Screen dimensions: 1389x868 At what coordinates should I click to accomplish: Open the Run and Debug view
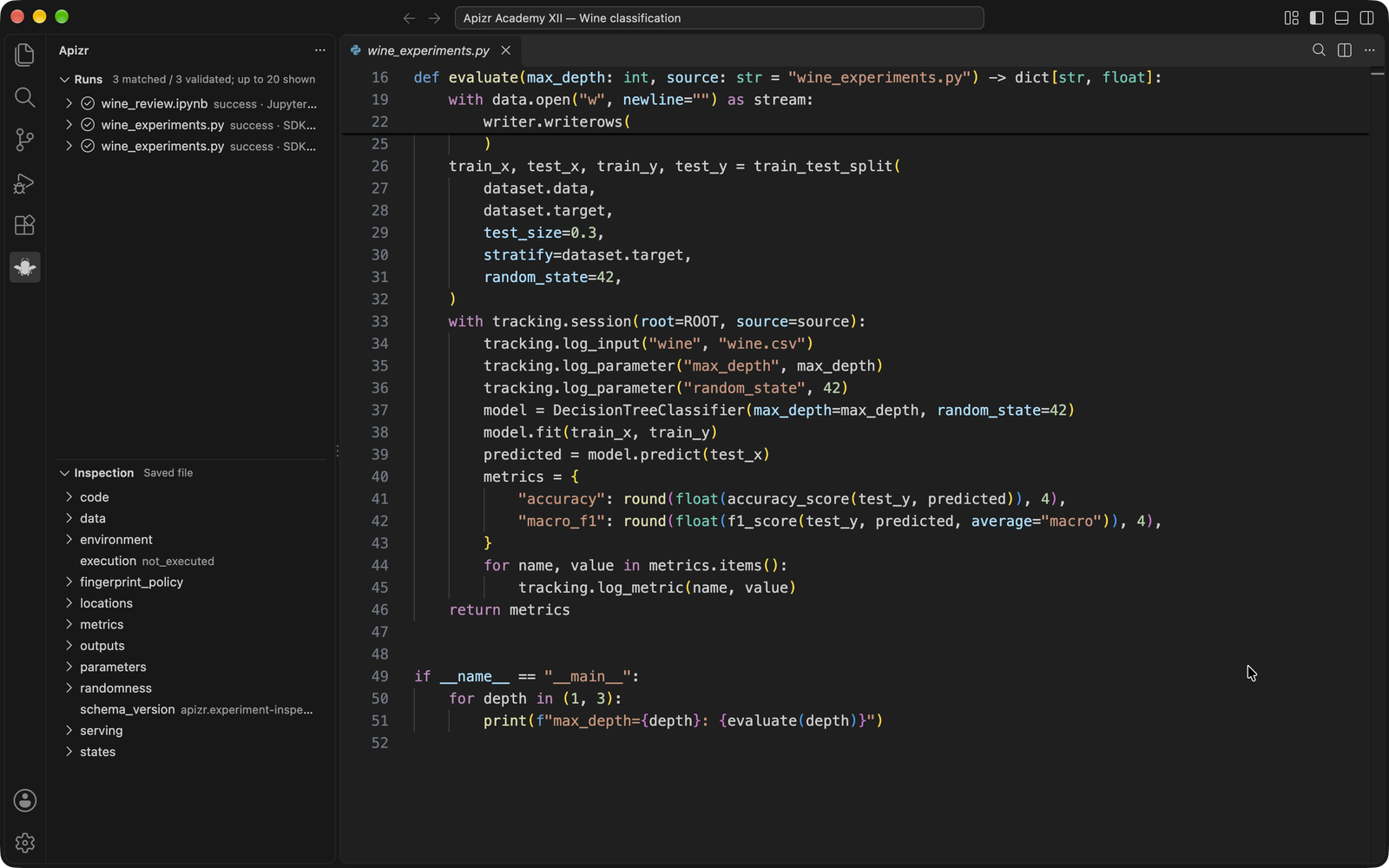(x=24, y=182)
